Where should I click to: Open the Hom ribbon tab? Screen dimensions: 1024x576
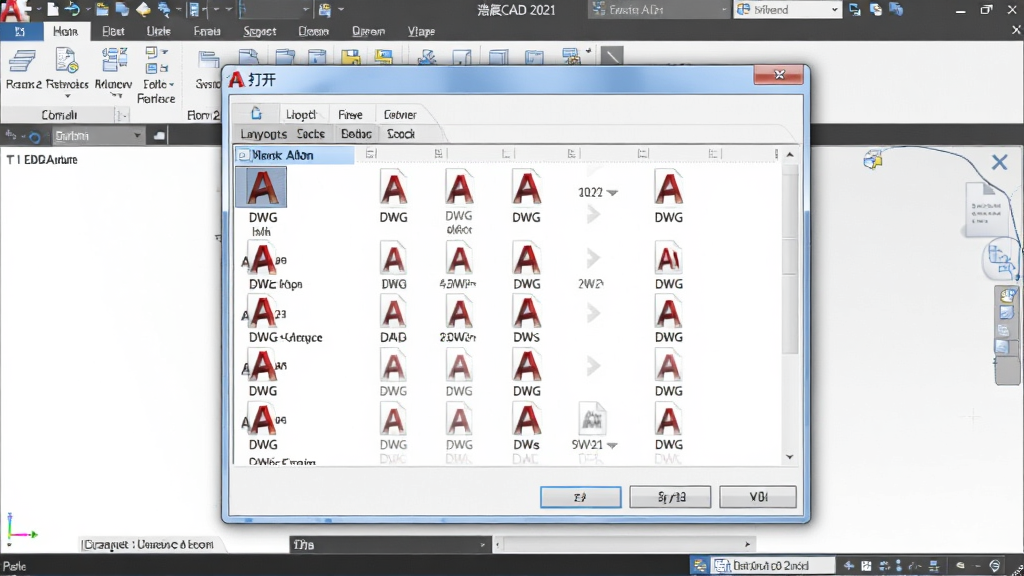click(65, 31)
